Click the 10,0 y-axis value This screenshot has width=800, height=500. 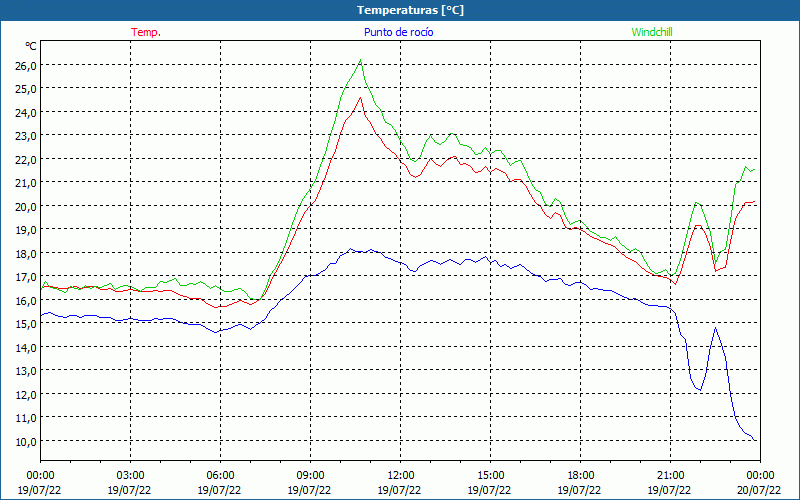[26, 441]
